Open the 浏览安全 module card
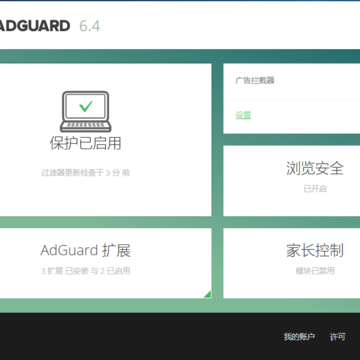Screen dimensions: 360x360 292,181
